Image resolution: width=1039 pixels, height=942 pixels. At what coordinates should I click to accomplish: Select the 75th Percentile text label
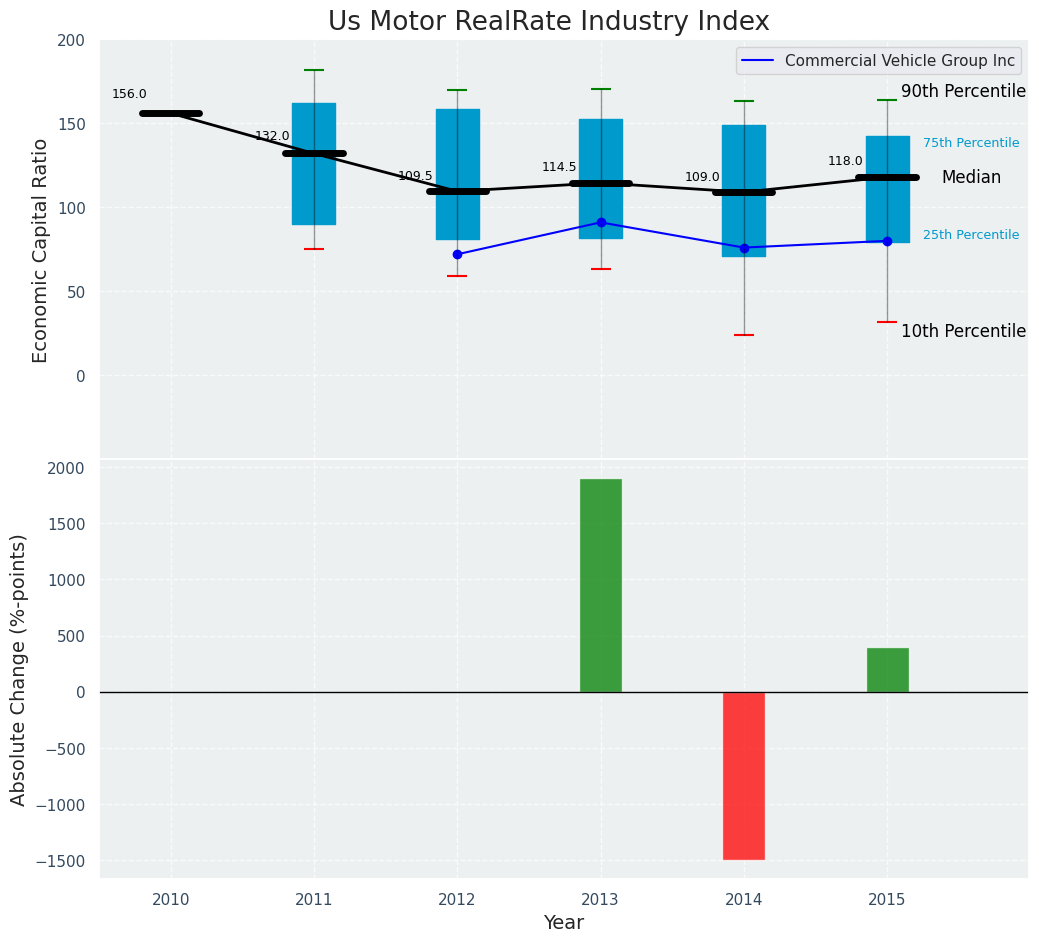[970, 143]
